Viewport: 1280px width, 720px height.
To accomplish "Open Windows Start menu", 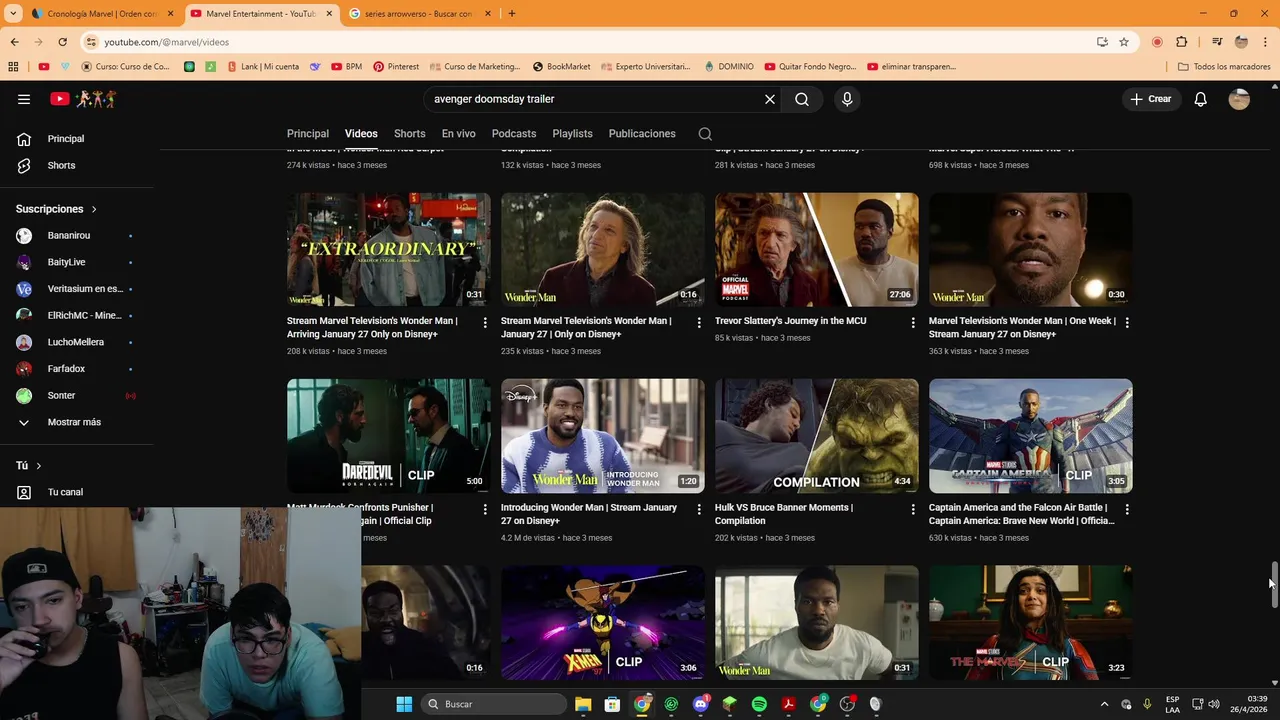I will (404, 704).
